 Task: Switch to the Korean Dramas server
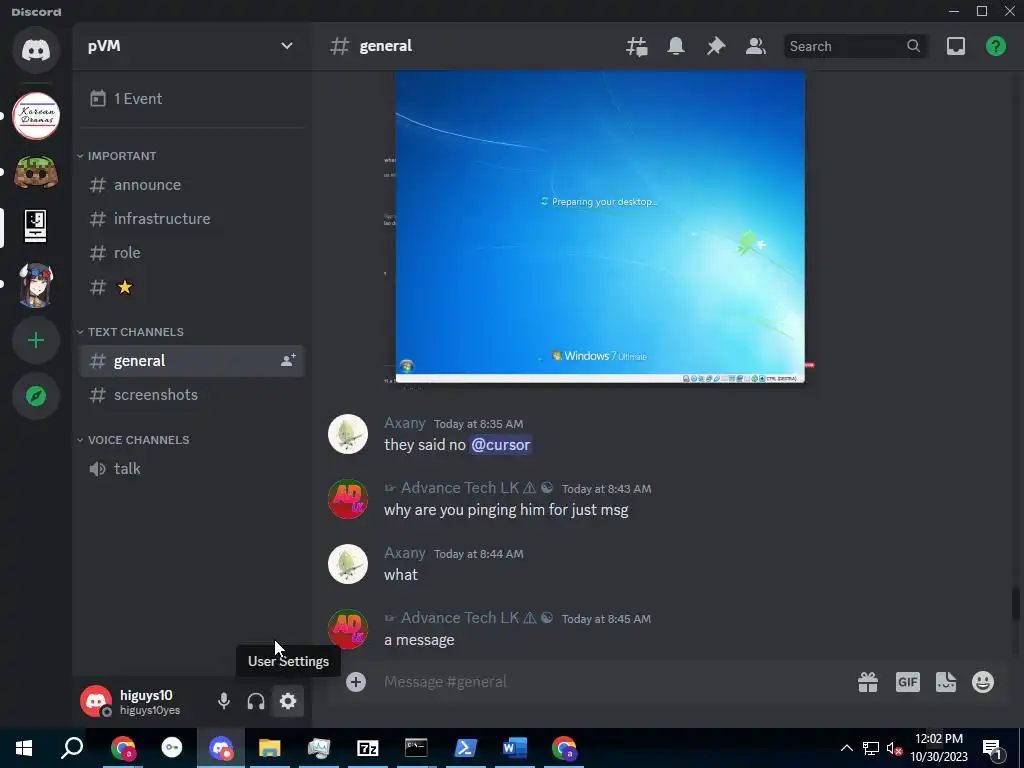(x=36, y=116)
